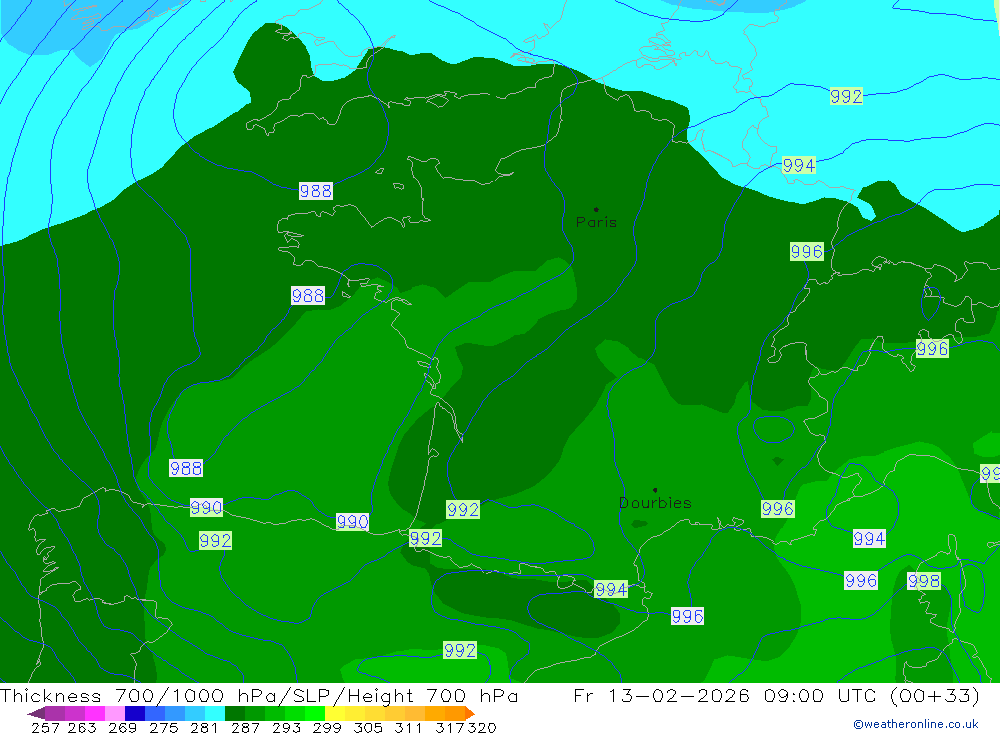The image size is (1000, 733).
Task: Click the 992 isobar label on the cyan area
Action: click(846, 96)
